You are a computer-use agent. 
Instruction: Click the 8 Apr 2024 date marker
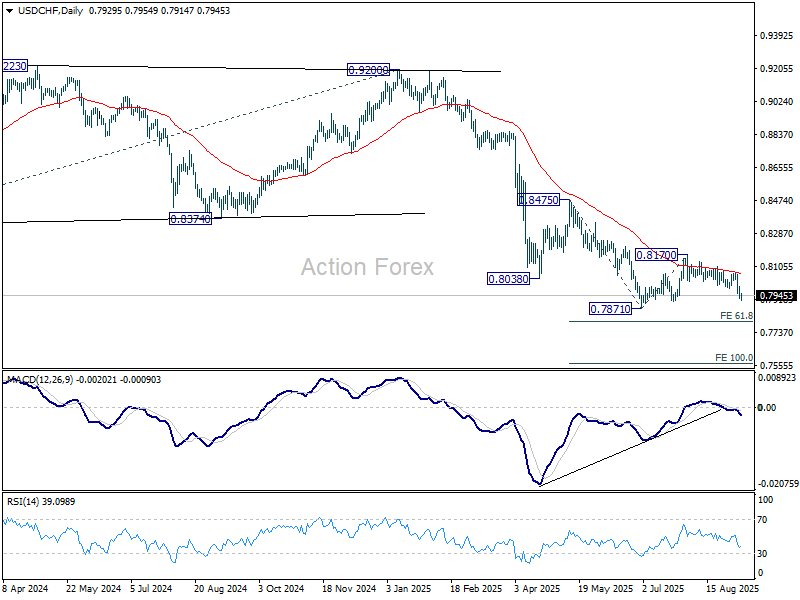[25, 590]
